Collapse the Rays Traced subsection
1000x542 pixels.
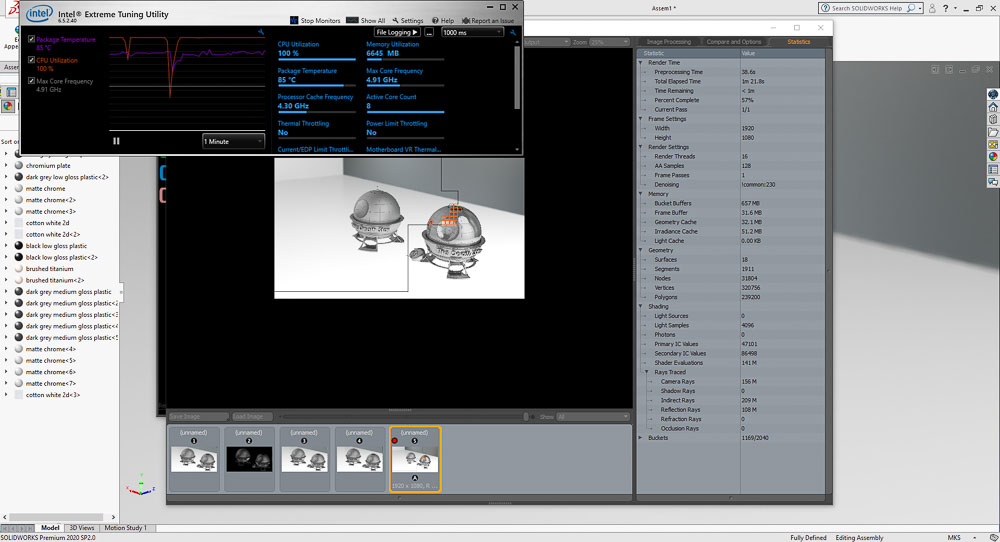pos(646,372)
